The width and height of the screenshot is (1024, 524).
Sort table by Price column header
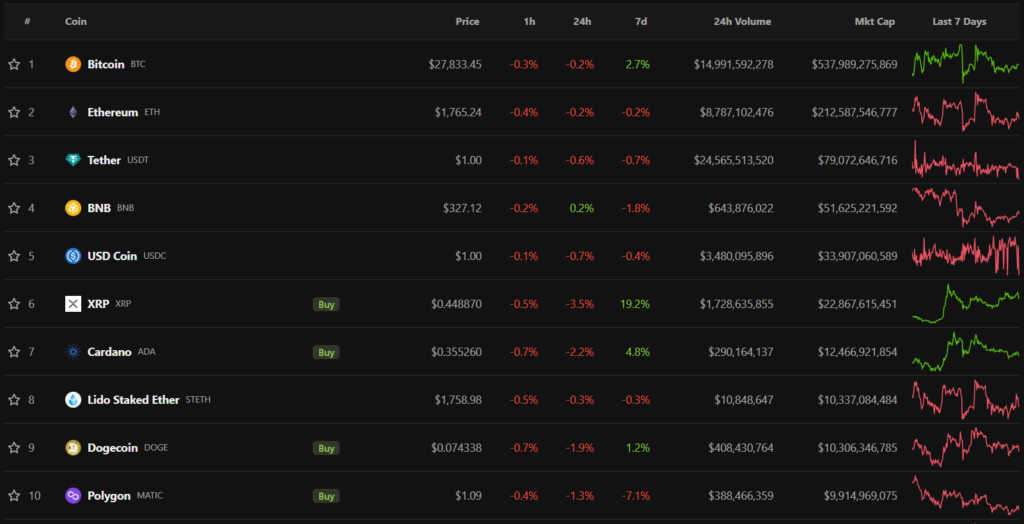coord(467,21)
